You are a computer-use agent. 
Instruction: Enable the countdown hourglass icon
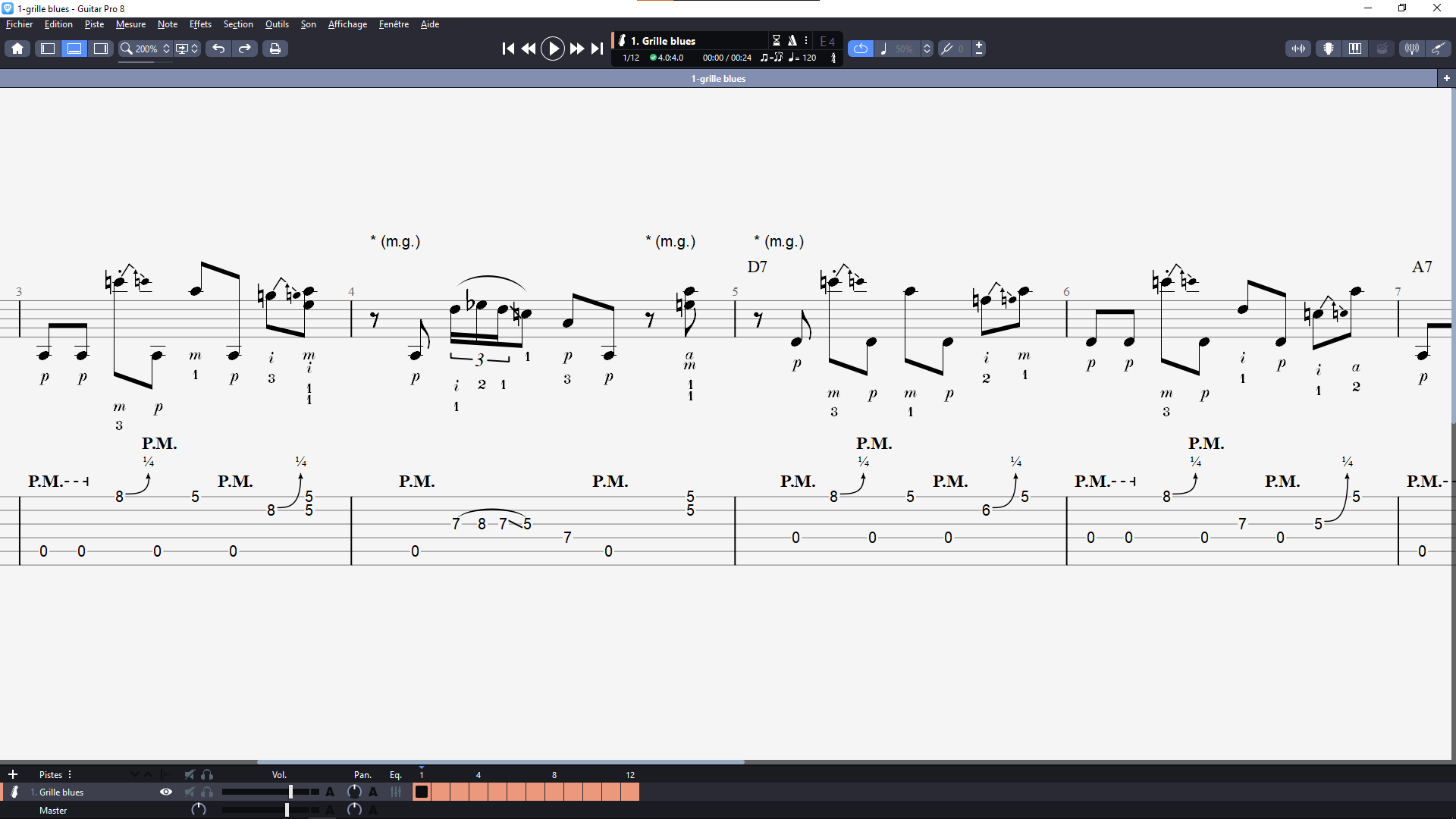coord(777,40)
